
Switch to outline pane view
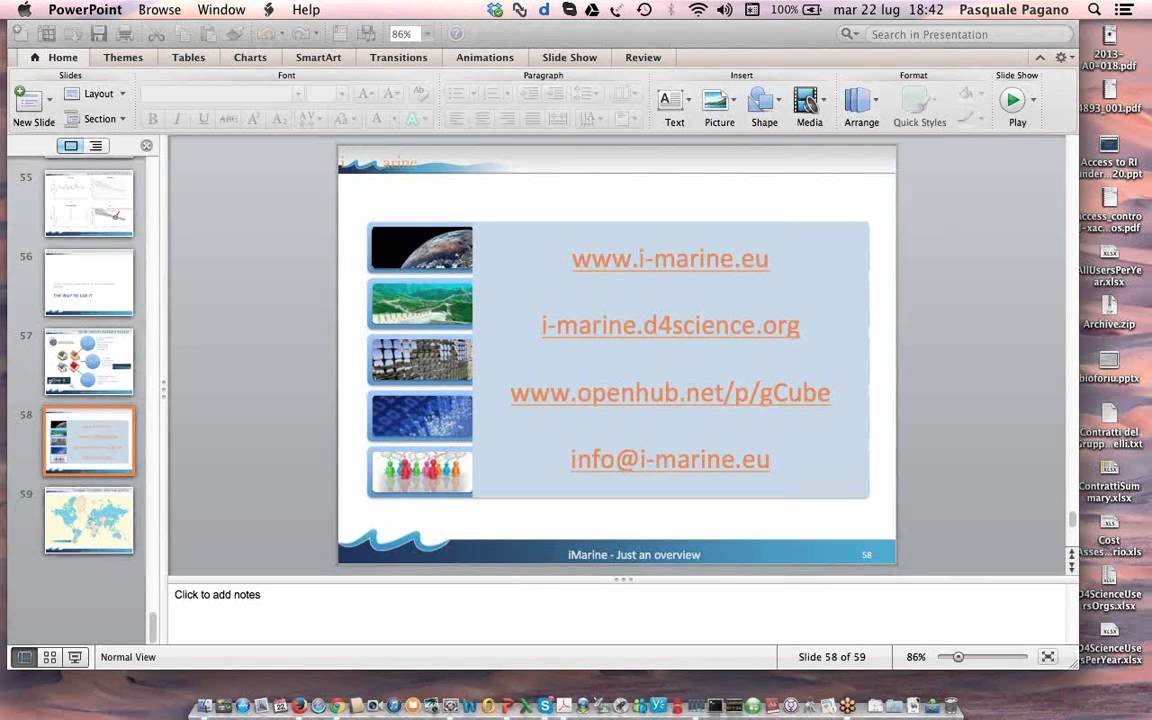(x=96, y=145)
